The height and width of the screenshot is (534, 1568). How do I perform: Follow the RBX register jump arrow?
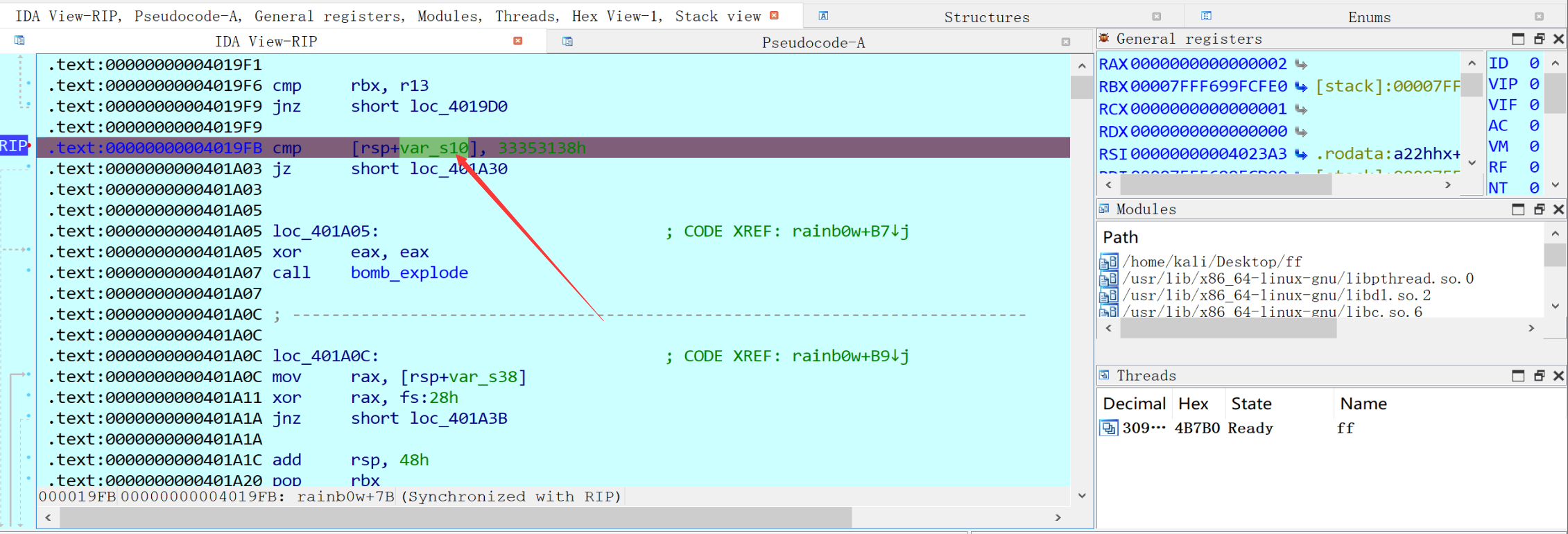pos(1301,87)
